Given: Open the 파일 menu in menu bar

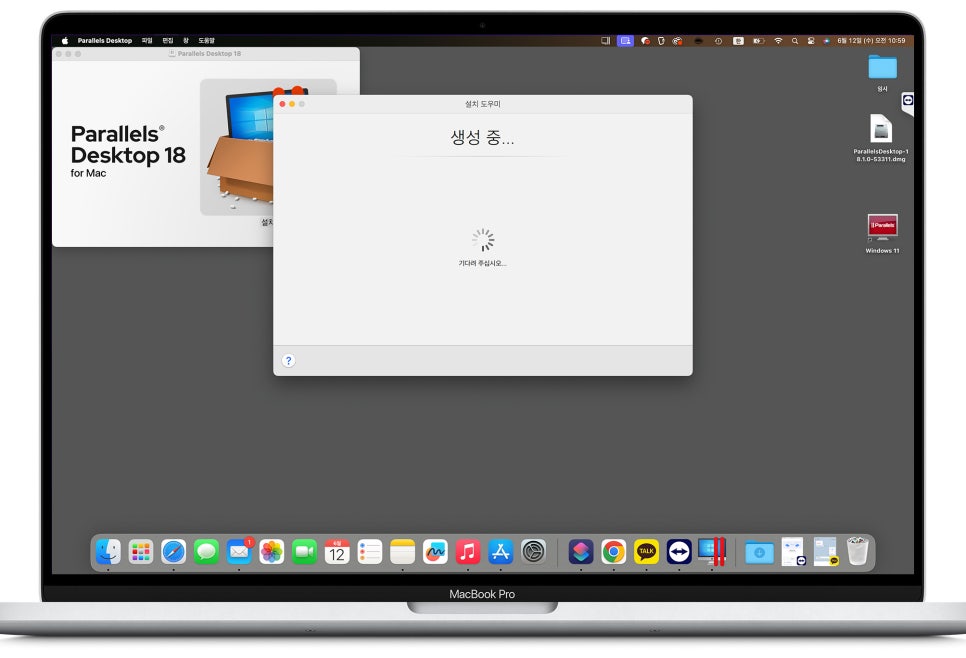Looking at the screenshot, I should tap(147, 41).
